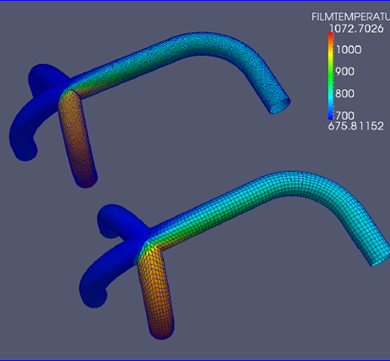Click the 700 tick label on legend

click(345, 115)
